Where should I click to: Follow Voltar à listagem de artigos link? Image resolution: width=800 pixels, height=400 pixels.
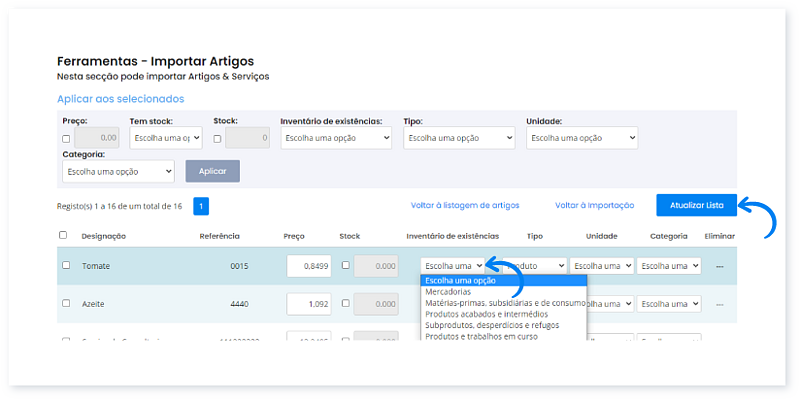click(x=465, y=205)
